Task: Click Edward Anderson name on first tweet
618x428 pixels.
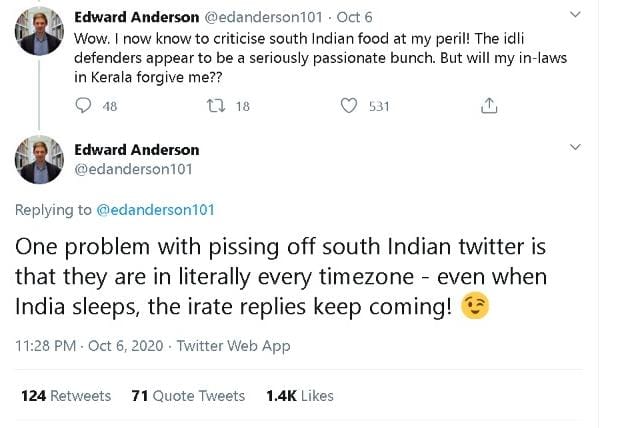Action: [x=136, y=18]
